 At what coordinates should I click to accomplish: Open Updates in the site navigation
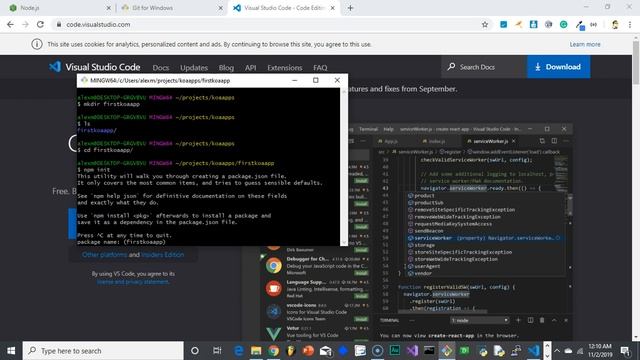[194, 68]
